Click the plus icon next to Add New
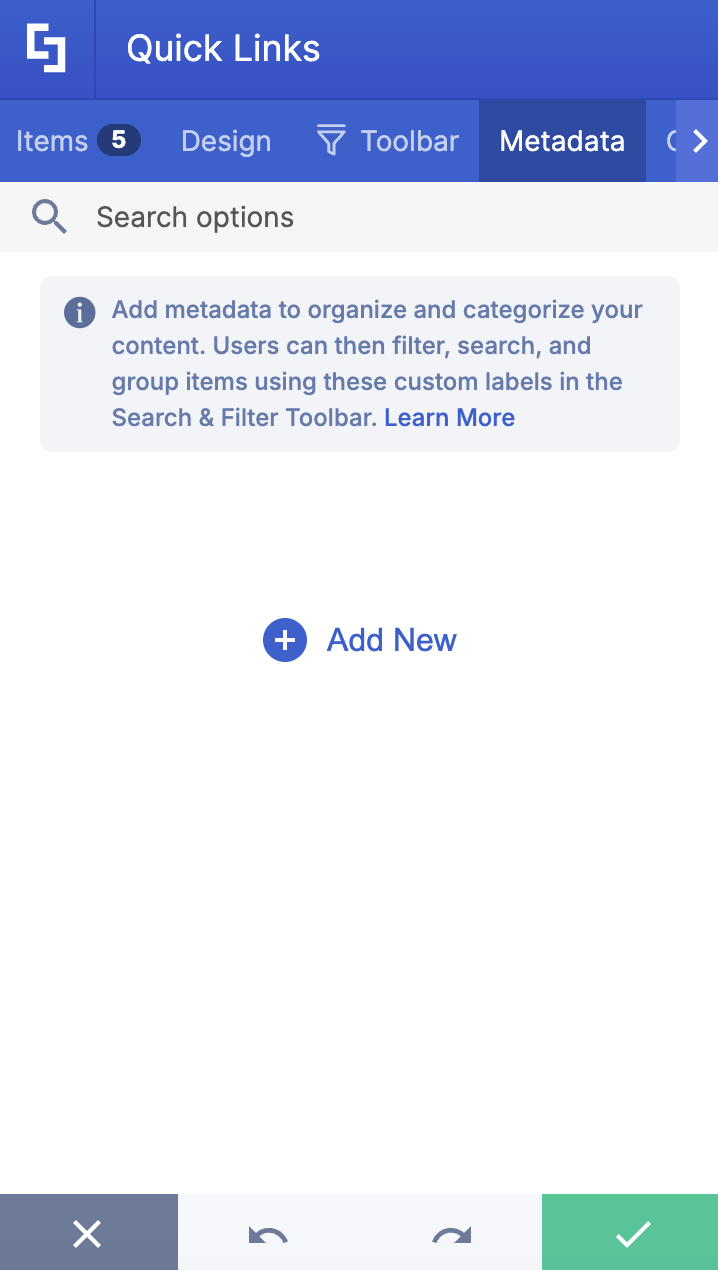Screen dimensions: 718x1270 click(284, 640)
